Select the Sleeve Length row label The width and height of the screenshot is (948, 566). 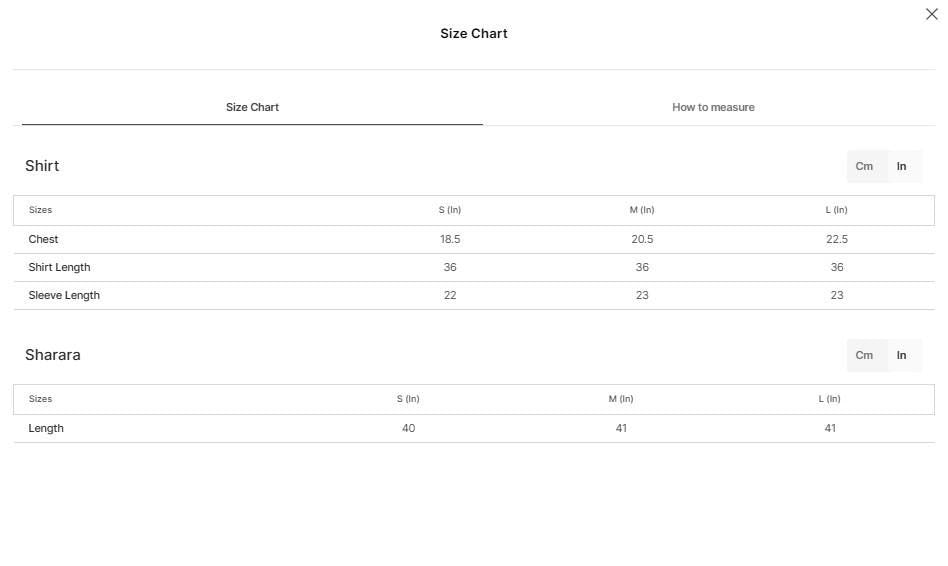[x=64, y=295]
